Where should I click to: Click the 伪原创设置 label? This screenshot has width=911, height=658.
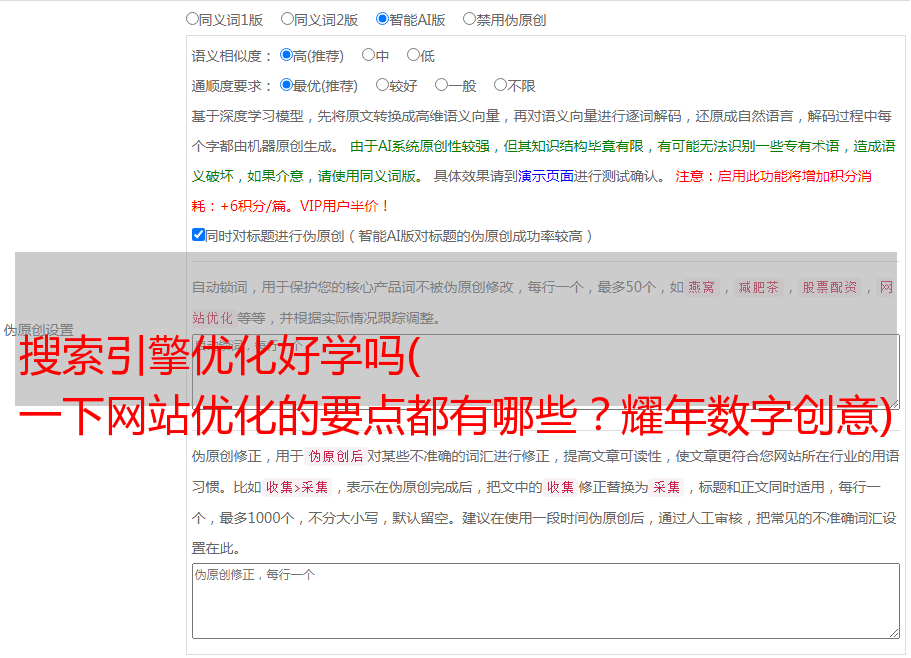click(x=38, y=330)
